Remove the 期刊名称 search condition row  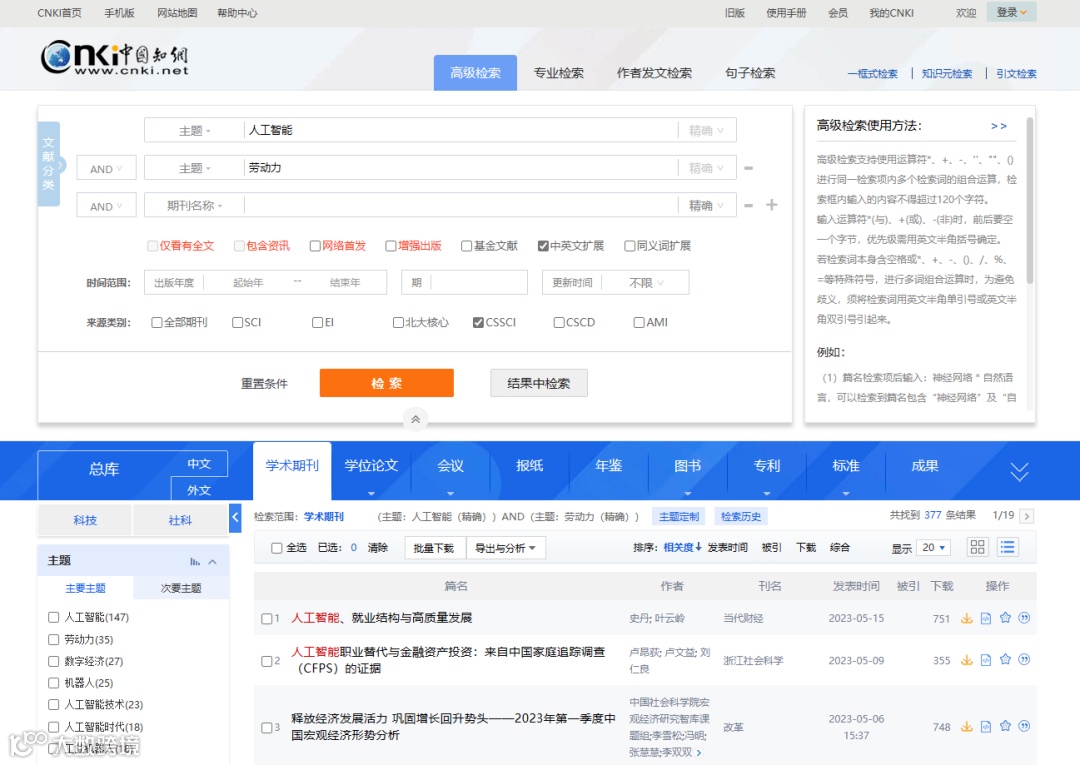(749, 205)
